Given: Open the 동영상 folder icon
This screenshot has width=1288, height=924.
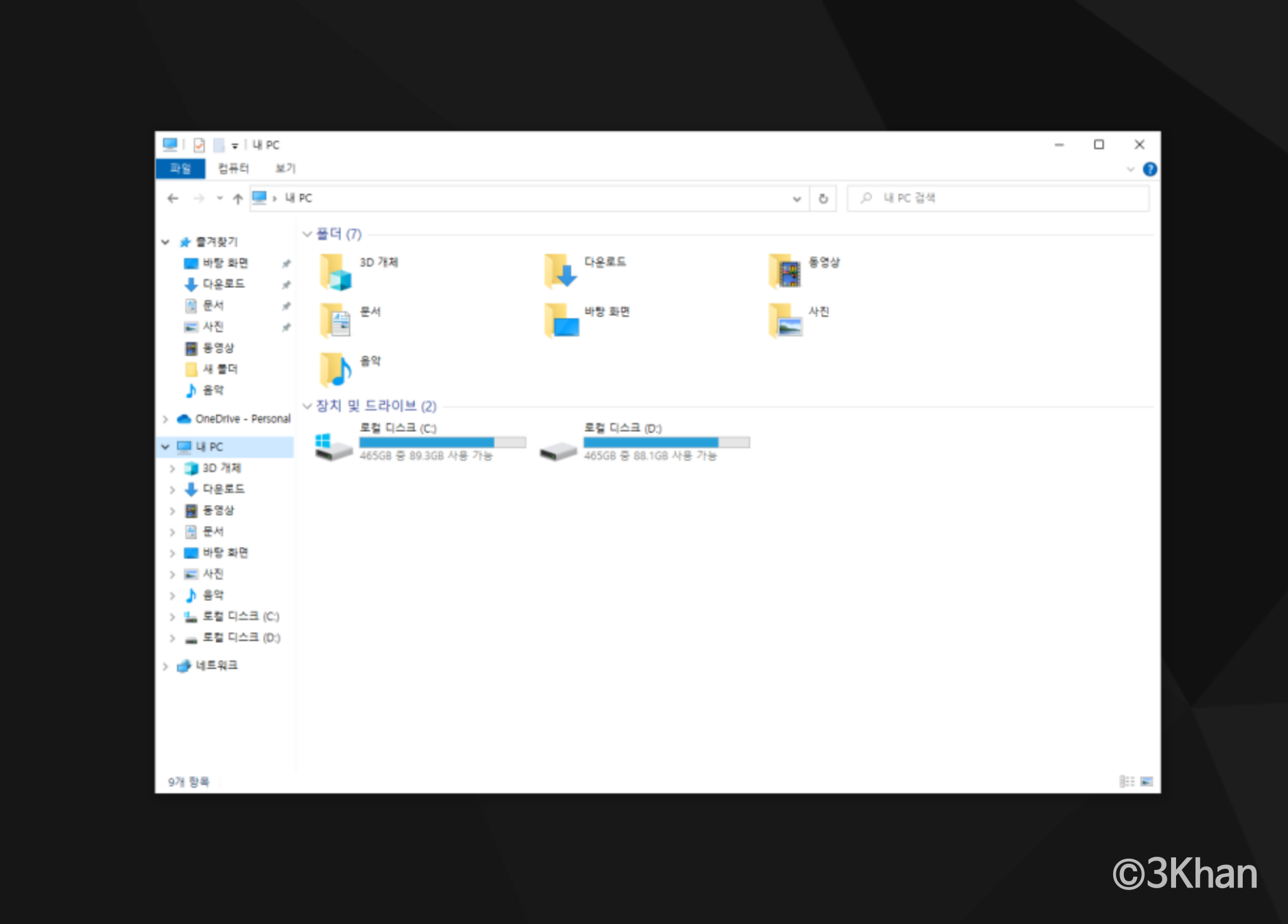Looking at the screenshot, I should click(x=785, y=272).
